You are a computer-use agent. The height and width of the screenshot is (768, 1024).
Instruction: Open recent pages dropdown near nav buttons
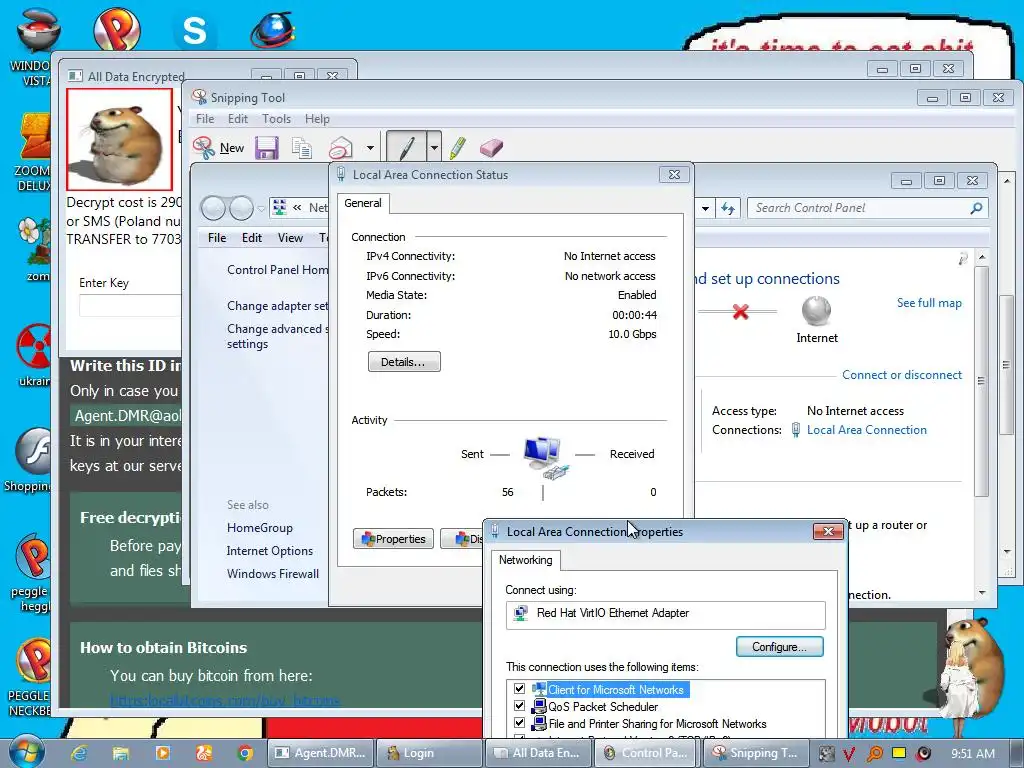point(261,208)
